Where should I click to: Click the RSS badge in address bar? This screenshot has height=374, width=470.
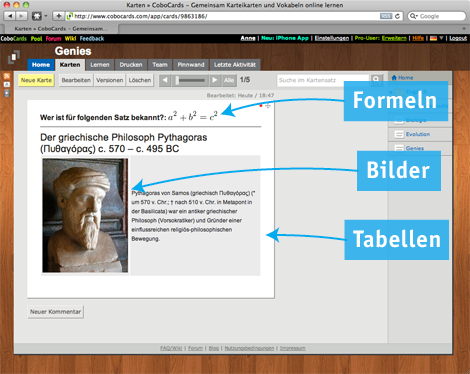386,16
